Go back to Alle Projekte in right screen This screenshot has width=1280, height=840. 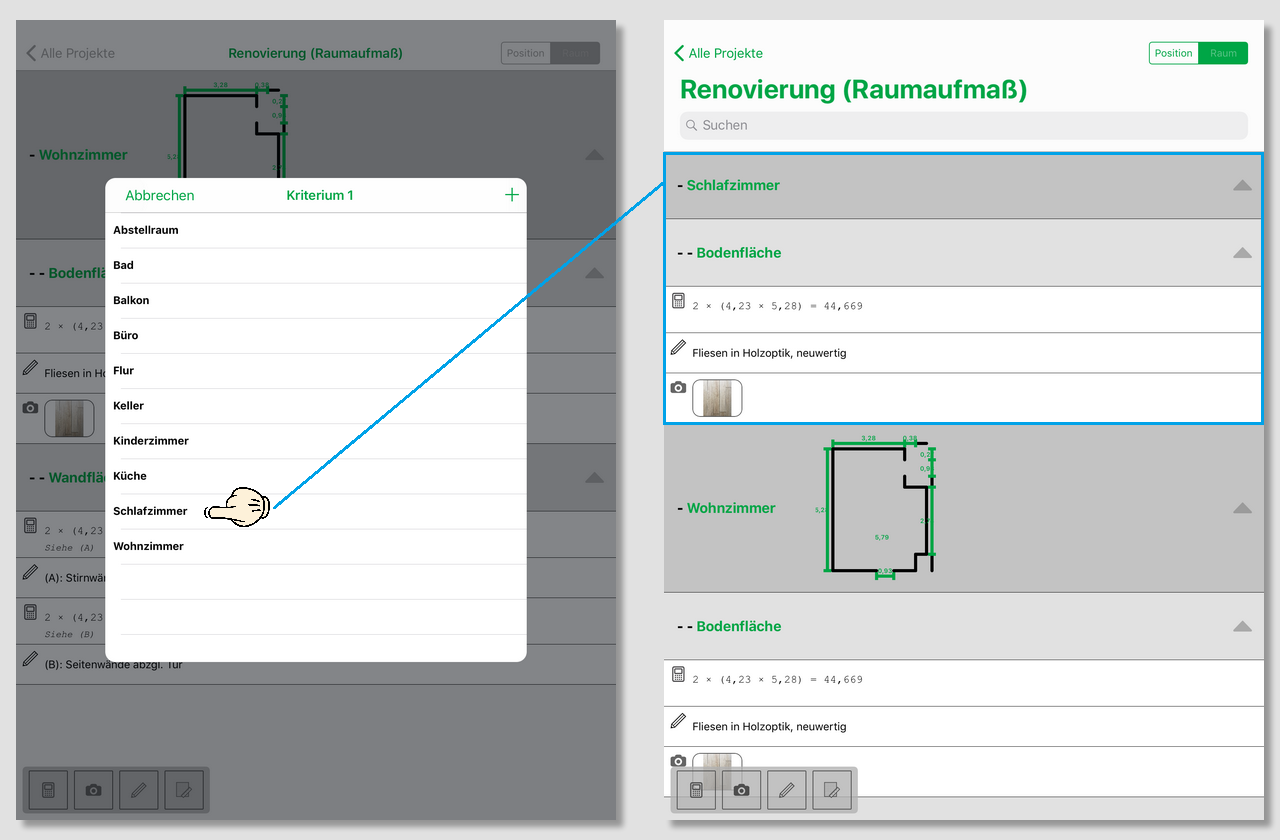coord(719,53)
